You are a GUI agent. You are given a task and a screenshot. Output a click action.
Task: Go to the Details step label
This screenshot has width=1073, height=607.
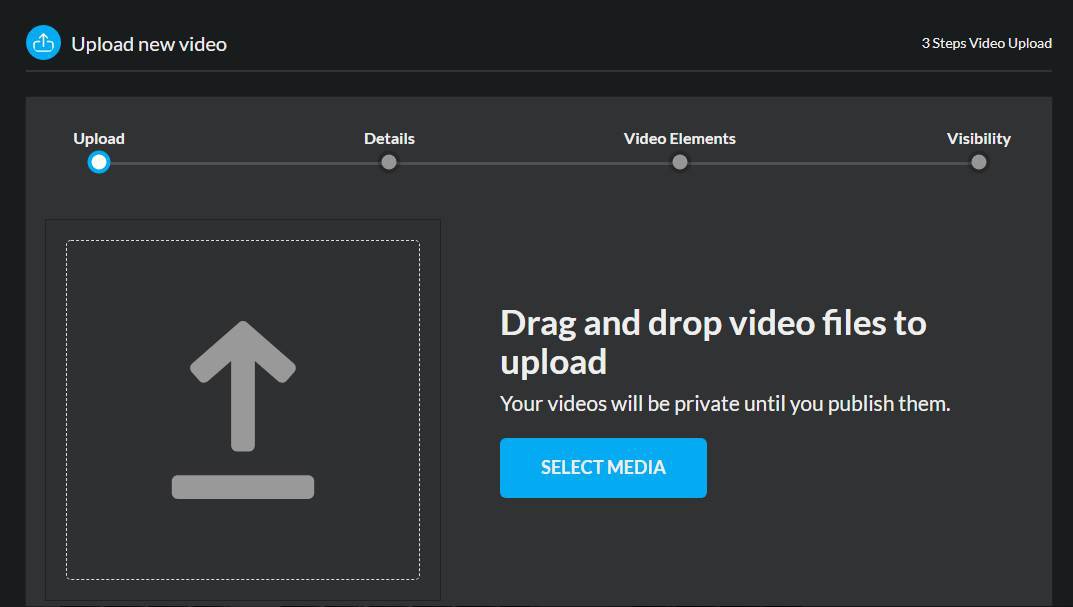(389, 139)
